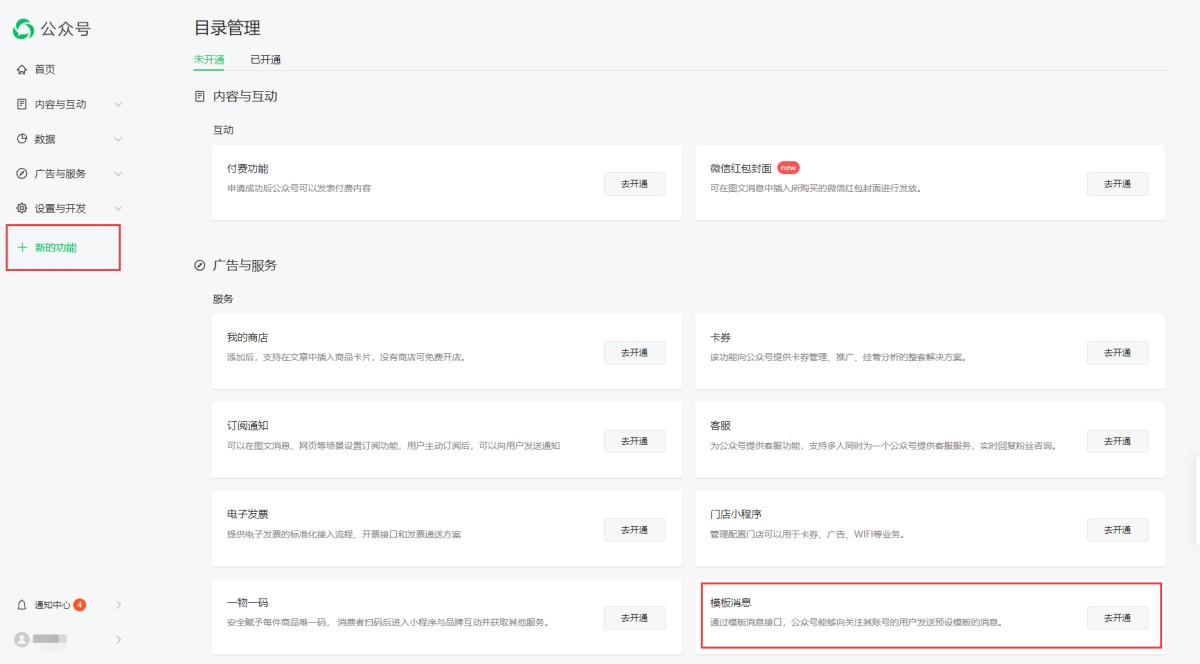Click the 内容与互动 document icon in sidebar

tap(22, 104)
